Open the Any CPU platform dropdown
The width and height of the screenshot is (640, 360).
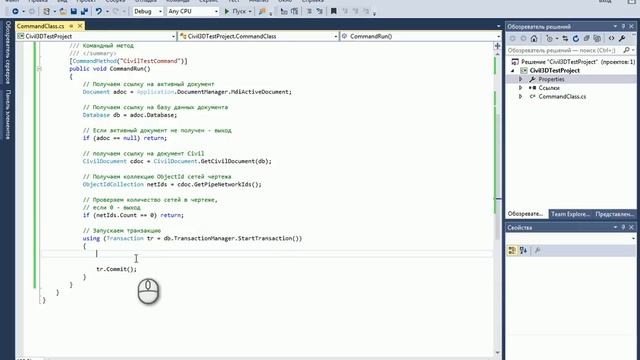pos(193,11)
